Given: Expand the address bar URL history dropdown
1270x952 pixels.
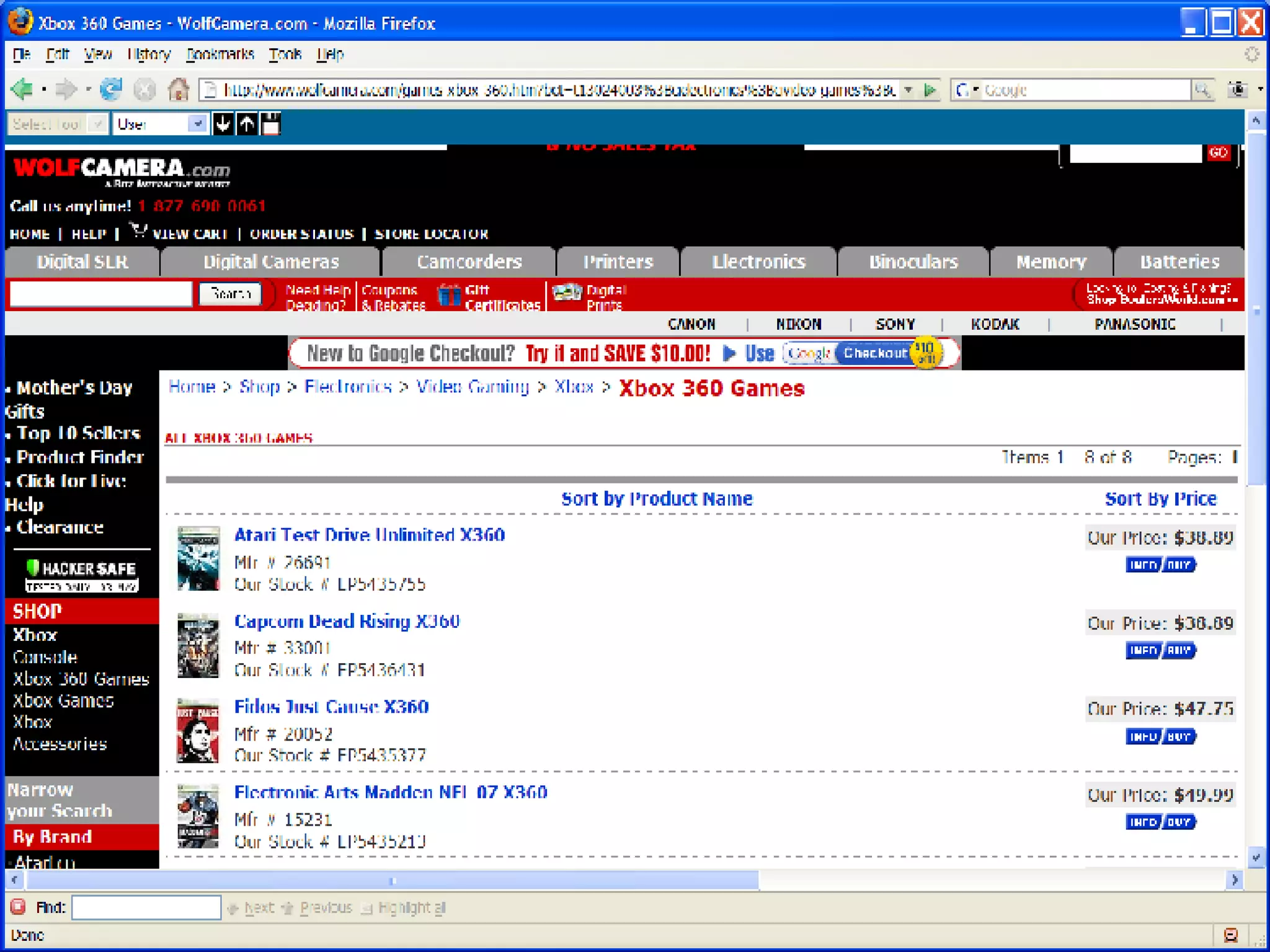Looking at the screenshot, I should coord(908,90).
